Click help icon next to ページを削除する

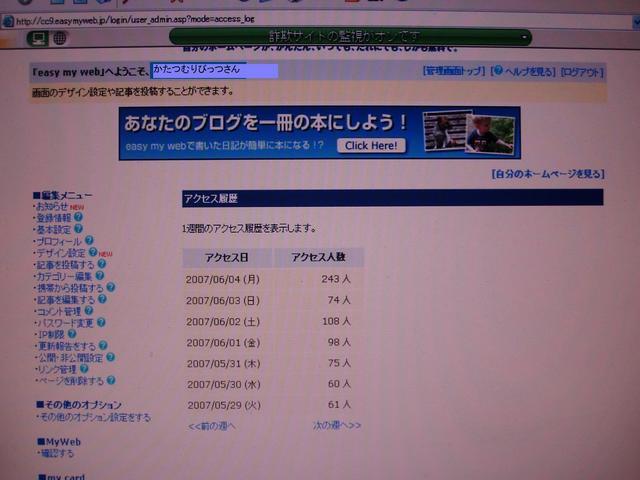(111, 381)
